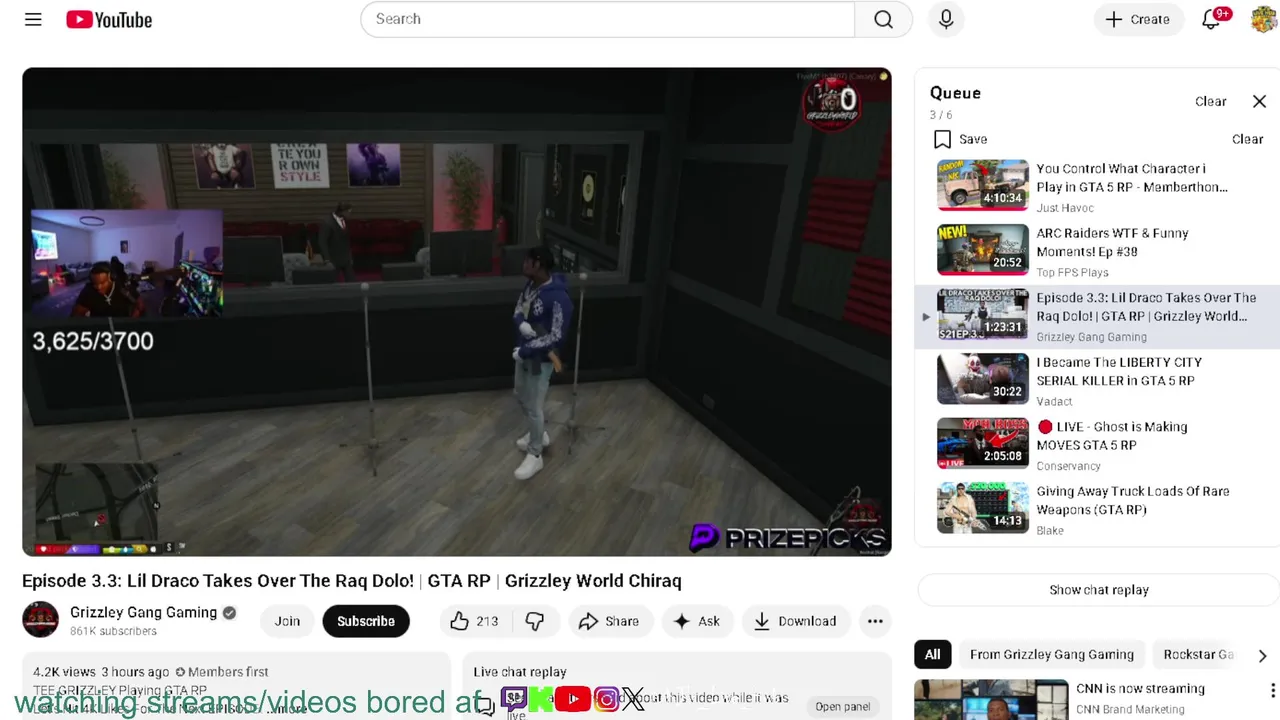This screenshot has width=1280, height=720.
Task: Click the Vadact channel text
Action: coord(1054,401)
